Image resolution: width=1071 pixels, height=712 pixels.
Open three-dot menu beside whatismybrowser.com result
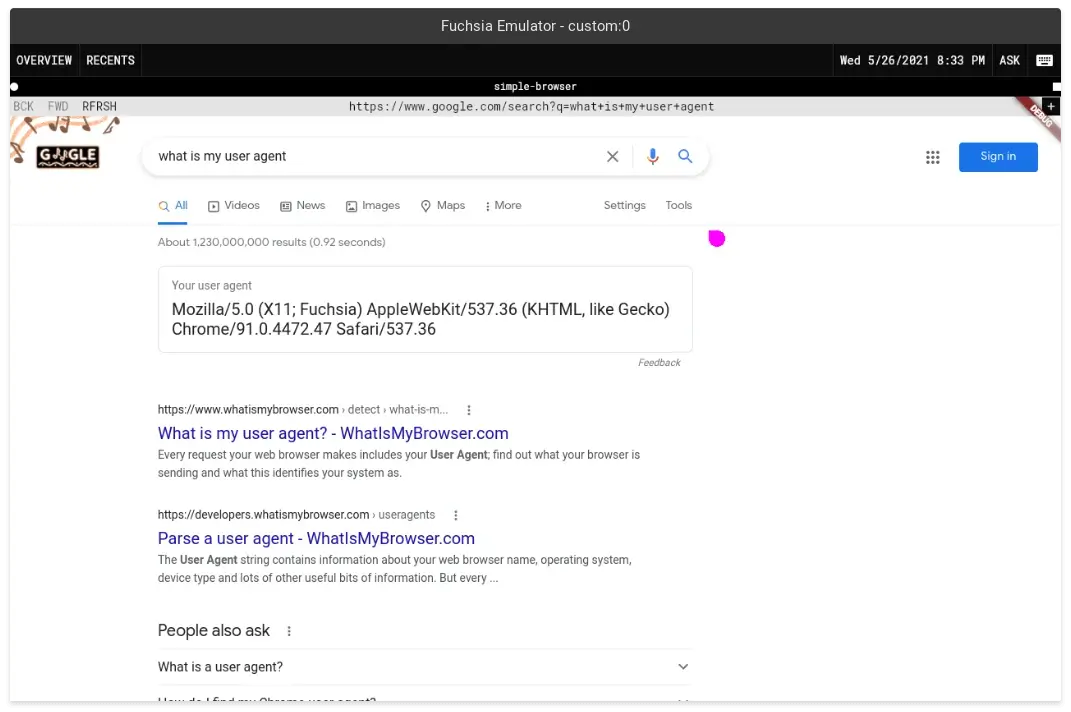pyautogui.click(x=469, y=410)
